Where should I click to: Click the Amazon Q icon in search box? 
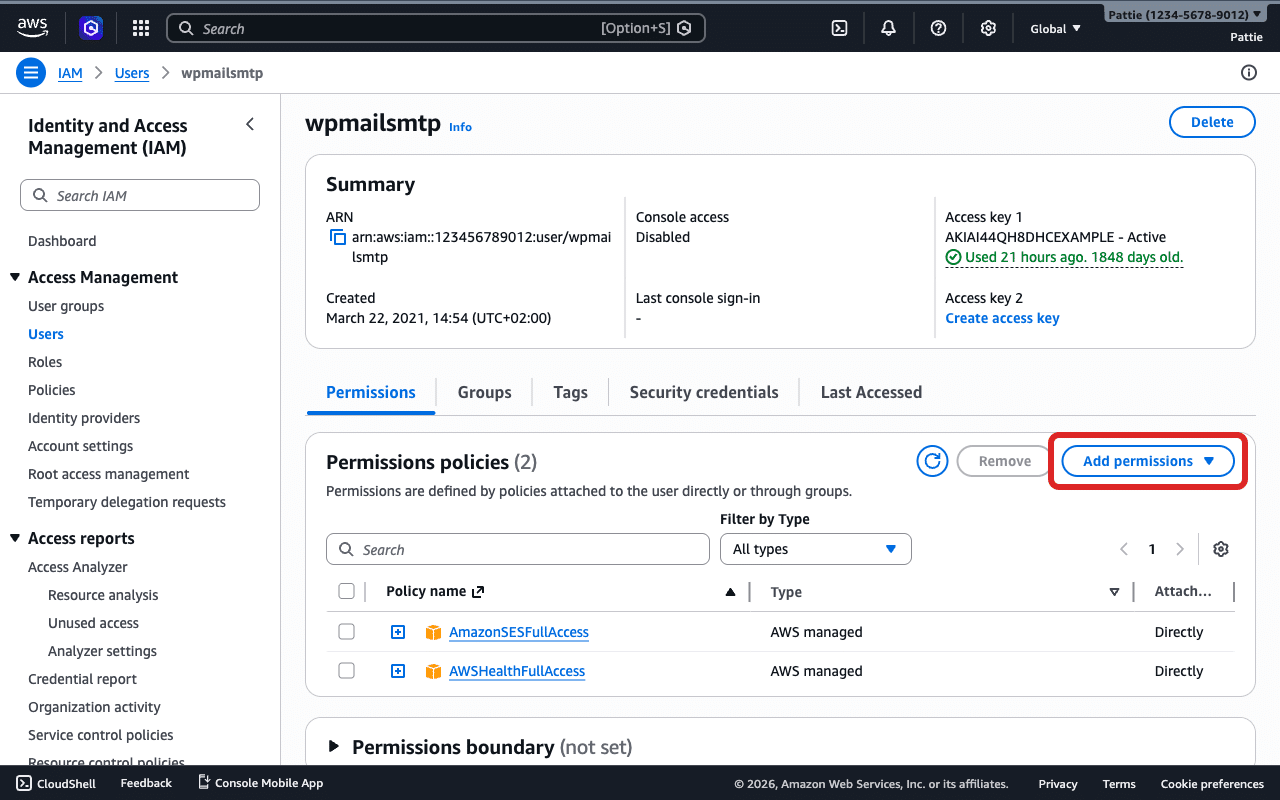[x=684, y=28]
